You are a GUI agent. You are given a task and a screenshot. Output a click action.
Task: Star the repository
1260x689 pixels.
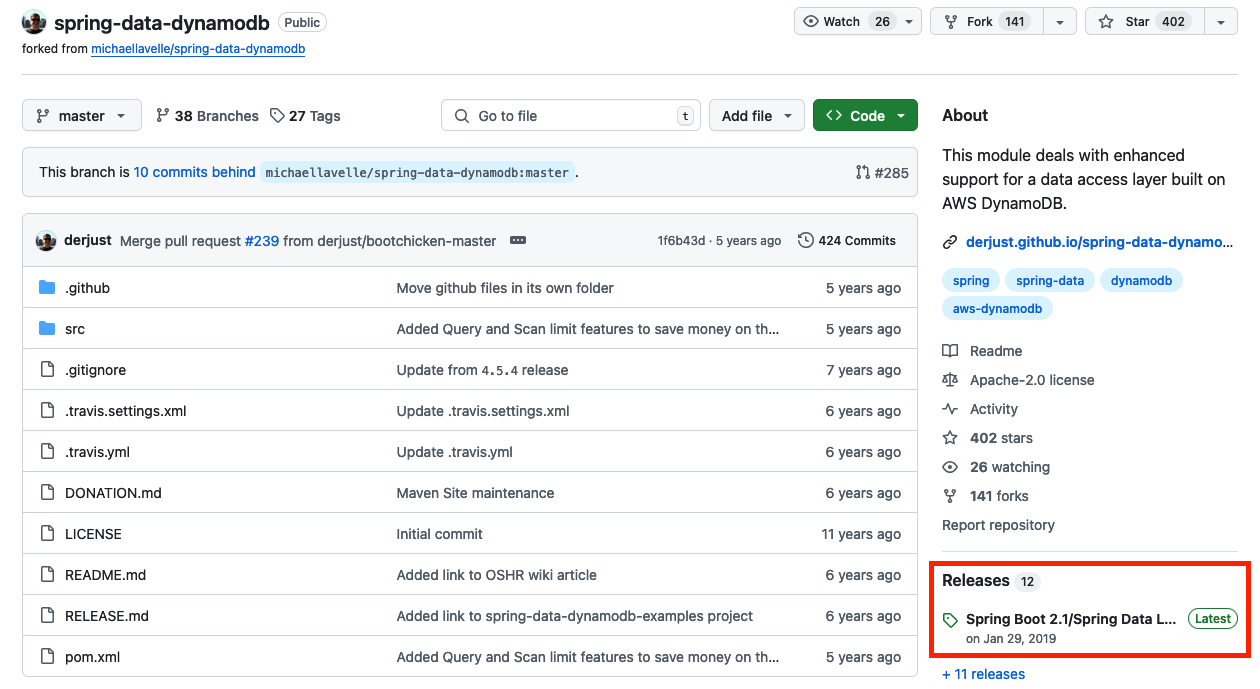tap(1144, 22)
